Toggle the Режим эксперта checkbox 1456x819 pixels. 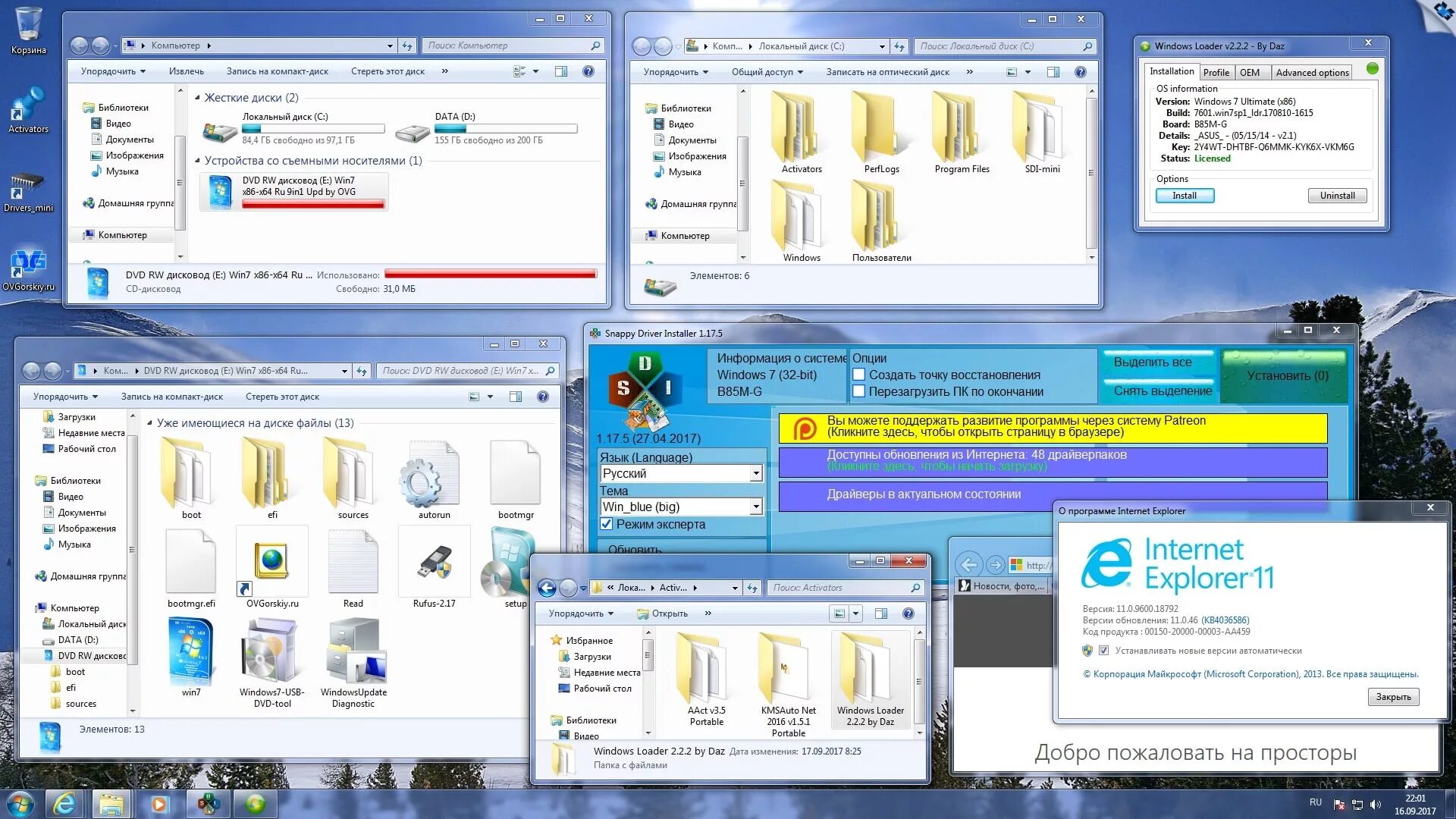607,524
